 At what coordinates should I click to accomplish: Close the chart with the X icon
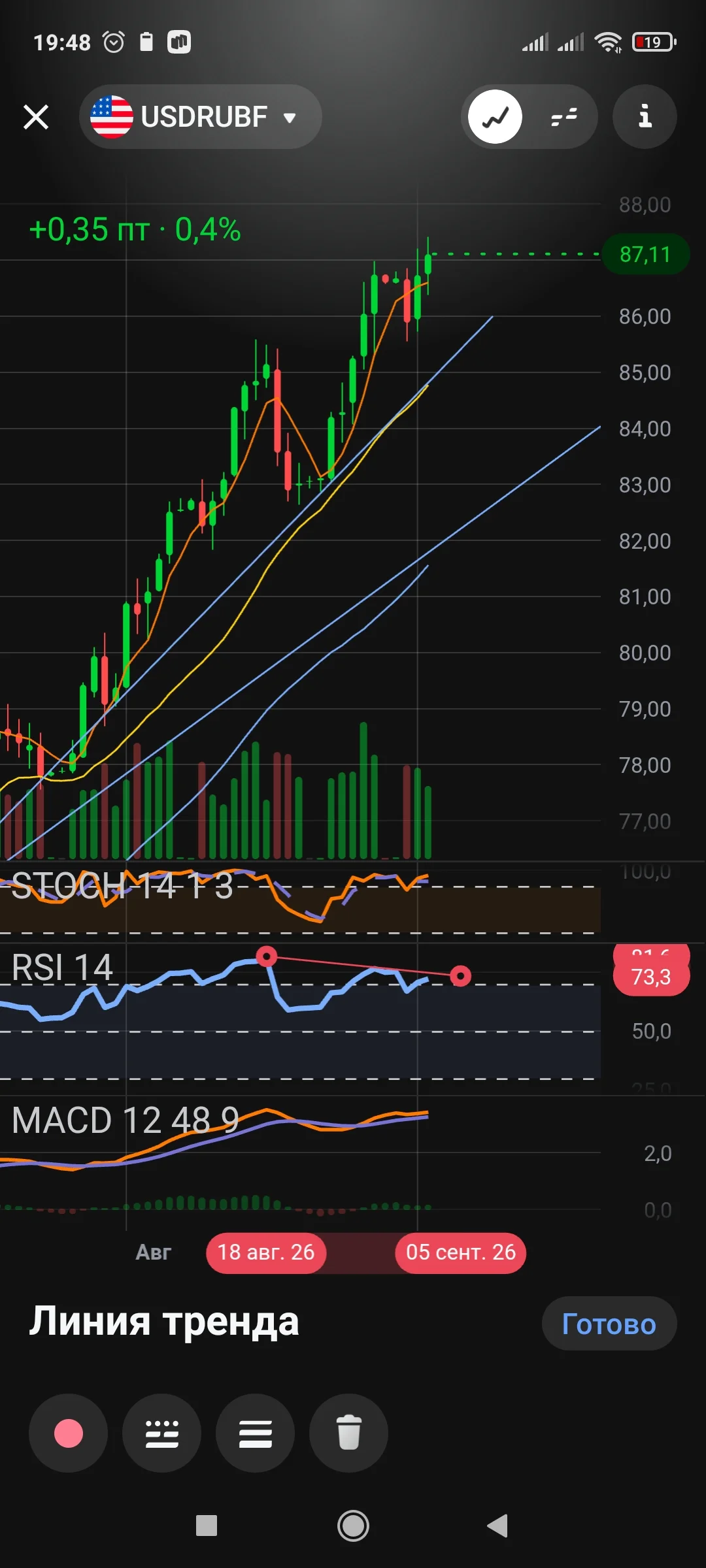pos(36,118)
